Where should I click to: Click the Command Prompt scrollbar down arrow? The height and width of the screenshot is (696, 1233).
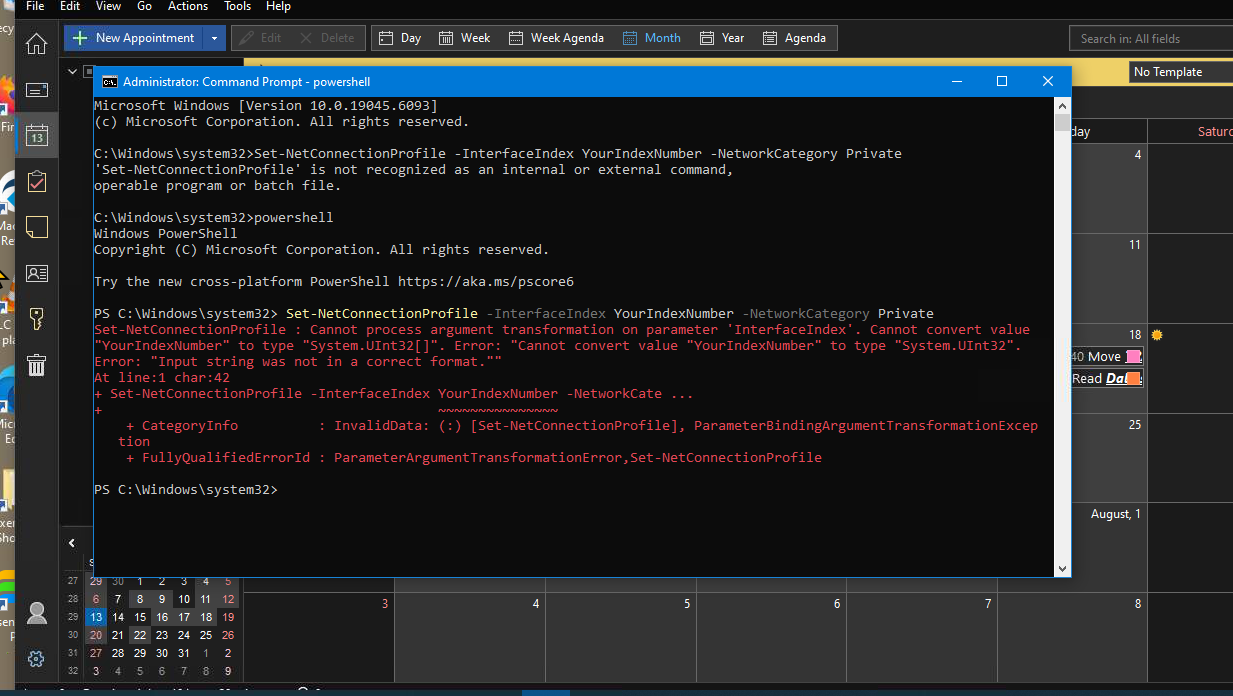click(x=1062, y=568)
